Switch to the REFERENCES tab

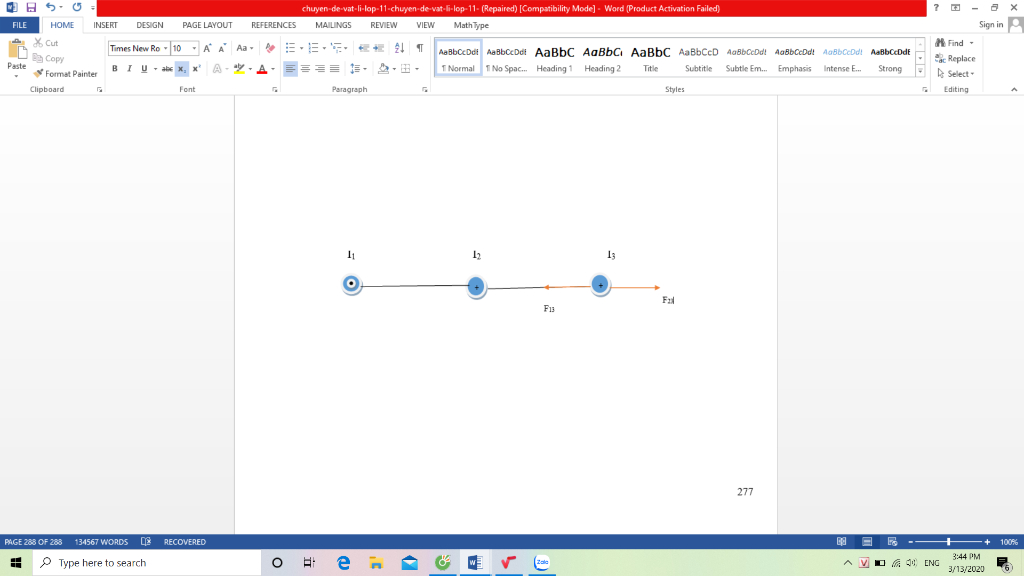[x=273, y=25]
